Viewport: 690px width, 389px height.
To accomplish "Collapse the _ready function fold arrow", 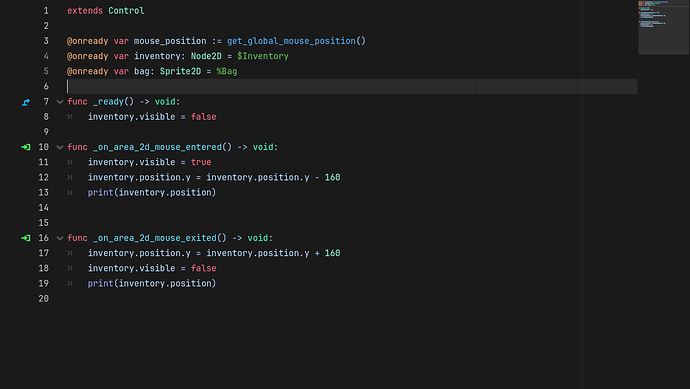I will (x=60, y=102).
